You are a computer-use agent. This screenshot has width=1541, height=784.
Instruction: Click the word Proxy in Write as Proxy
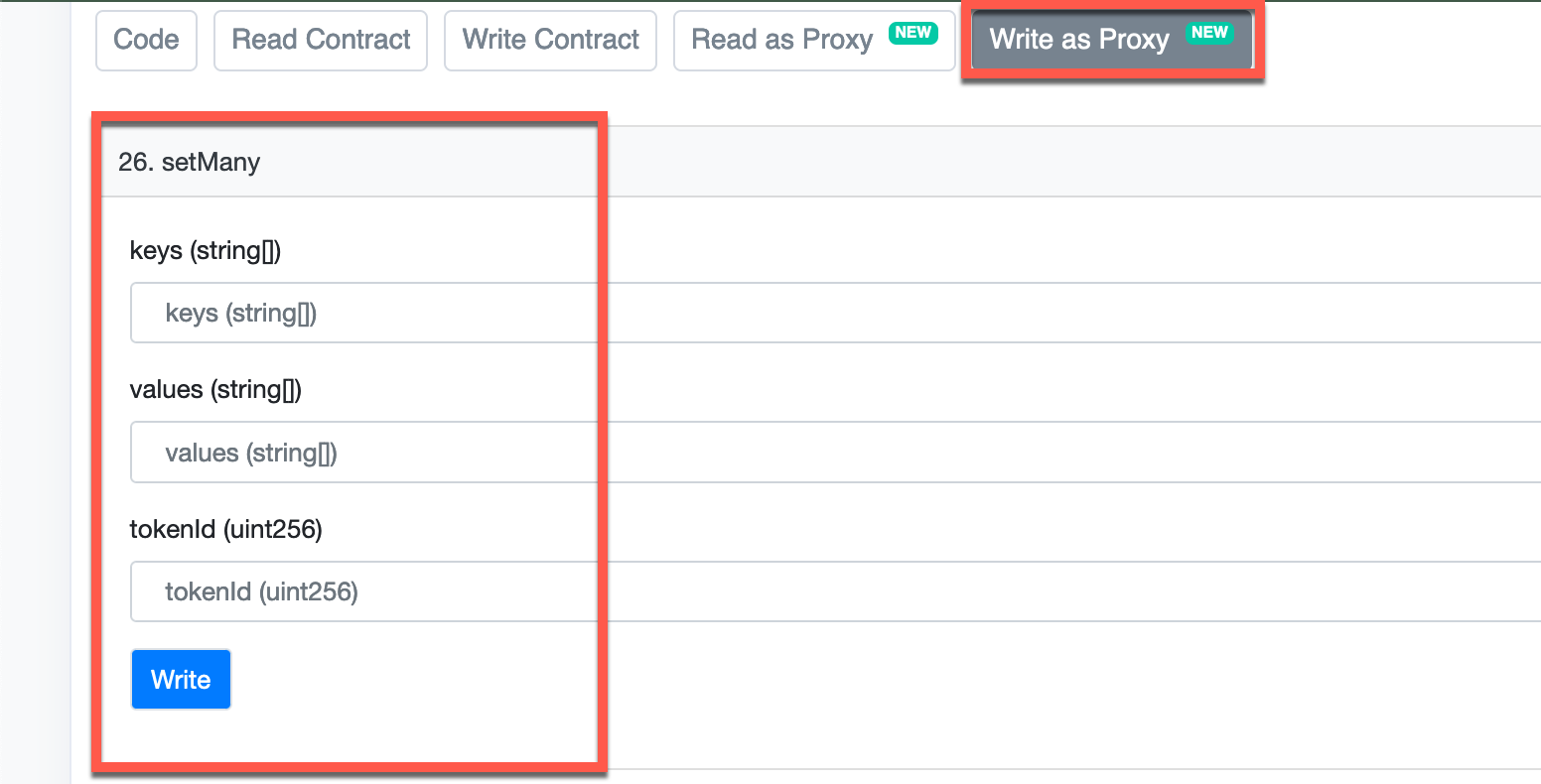1134,40
